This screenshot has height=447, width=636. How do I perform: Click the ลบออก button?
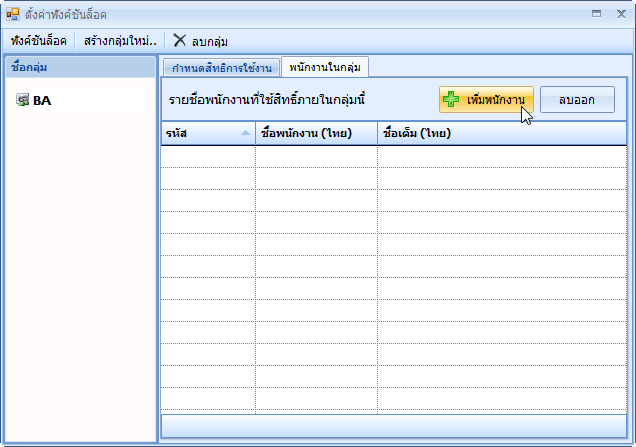[577, 99]
